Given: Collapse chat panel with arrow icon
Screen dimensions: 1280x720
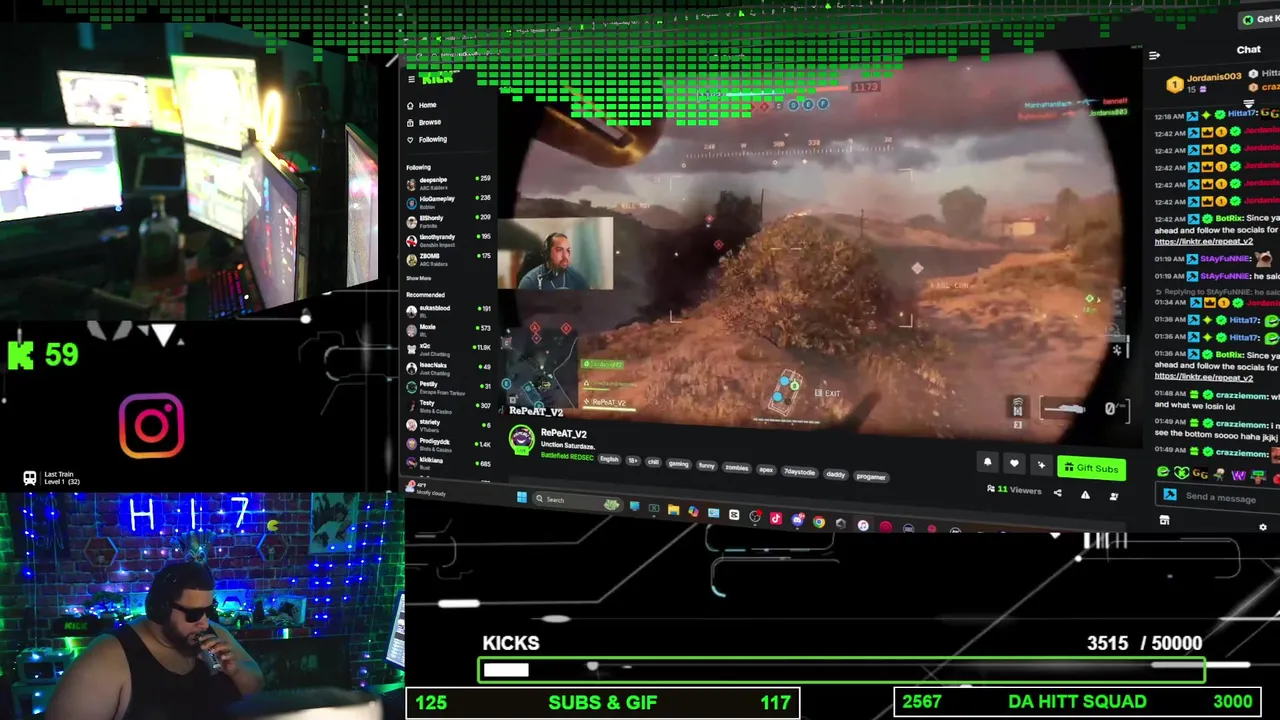Looking at the screenshot, I should point(1154,56).
